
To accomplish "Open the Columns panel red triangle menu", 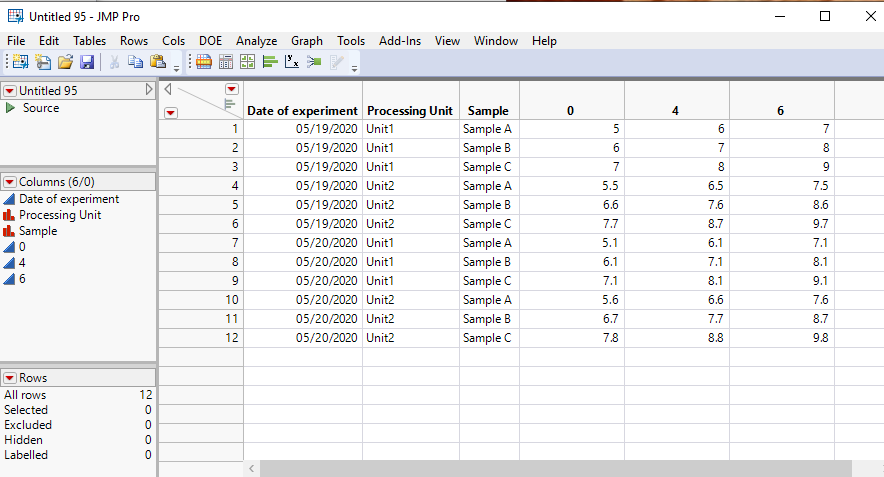I will [10, 182].
